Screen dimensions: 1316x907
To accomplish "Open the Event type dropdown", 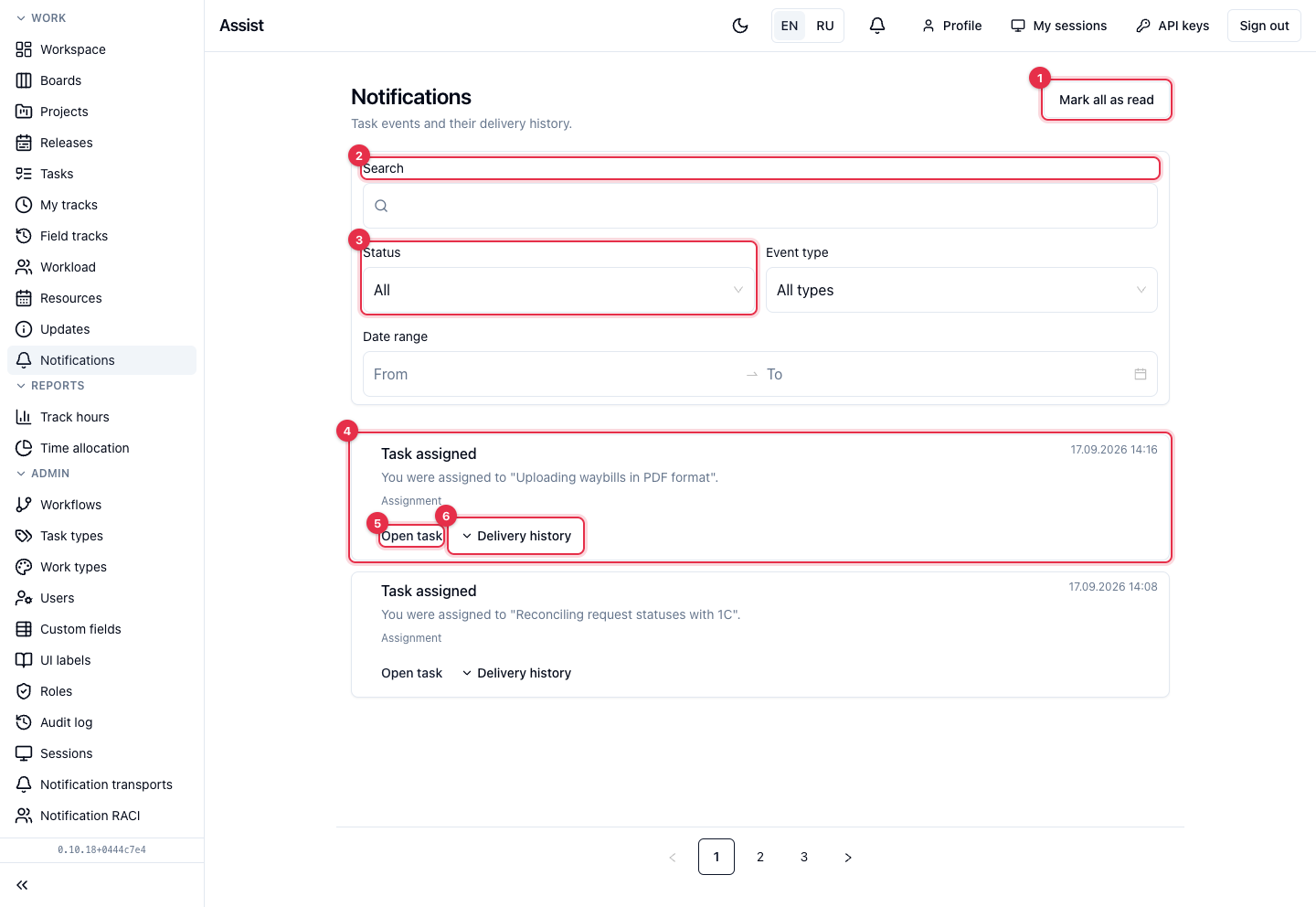I will [961, 290].
